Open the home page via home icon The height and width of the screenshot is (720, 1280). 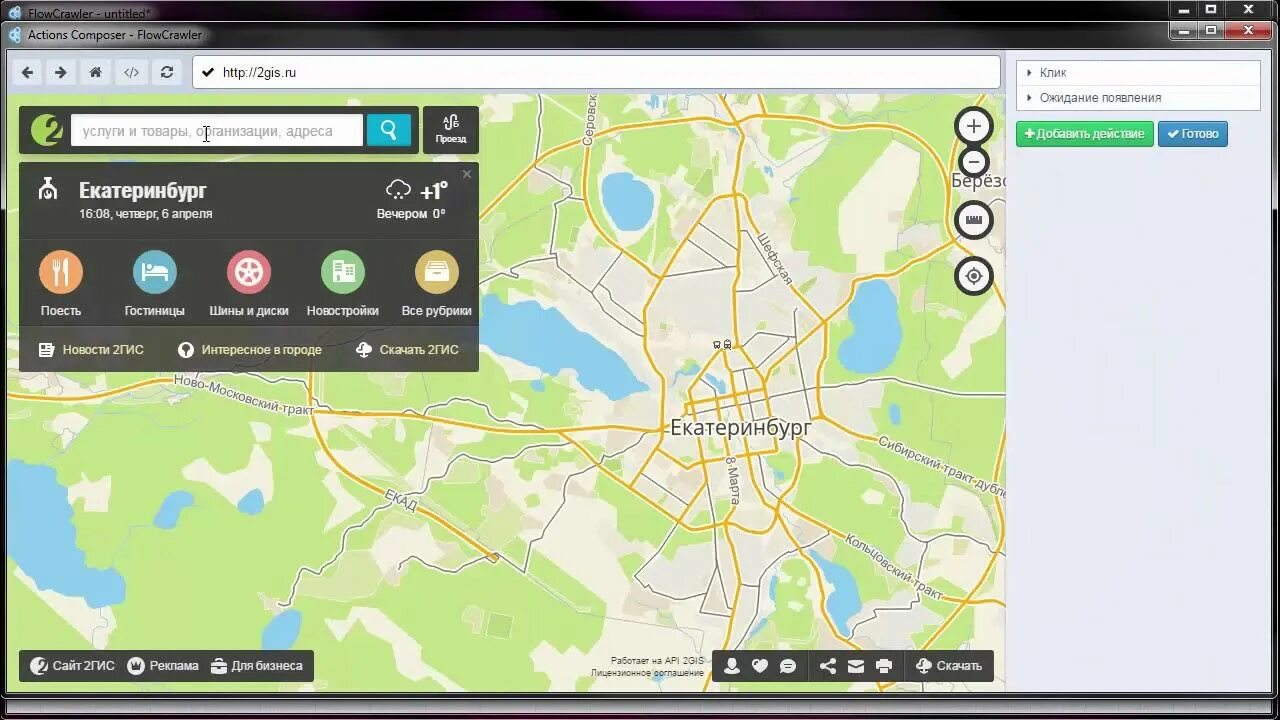click(x=96, y=72)
